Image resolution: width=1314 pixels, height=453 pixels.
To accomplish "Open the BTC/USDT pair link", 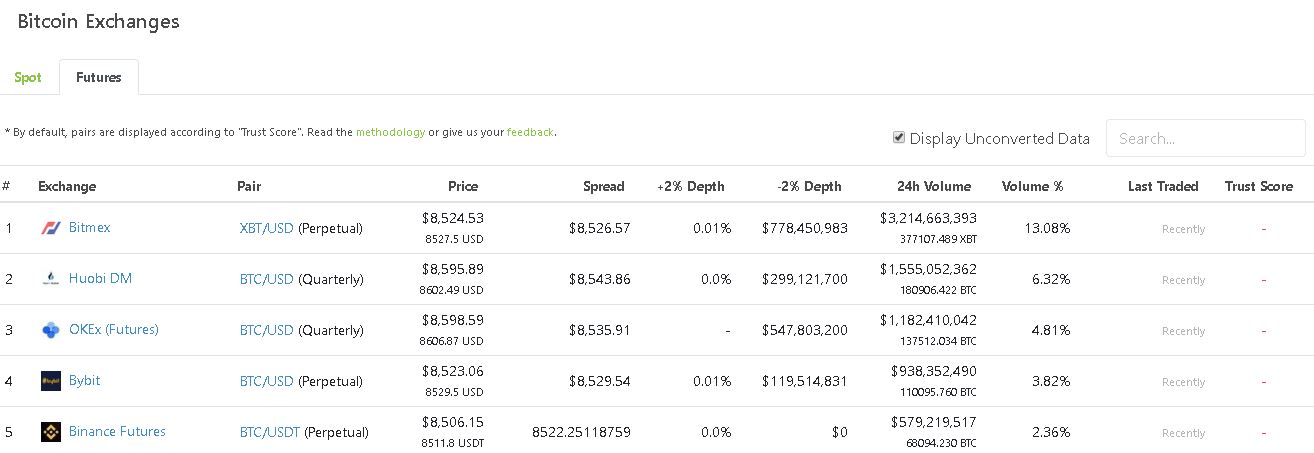I will pos(270,432).
